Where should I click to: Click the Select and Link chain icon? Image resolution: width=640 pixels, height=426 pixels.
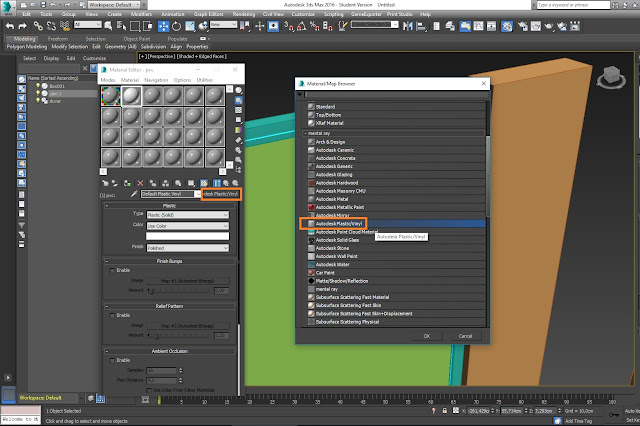coord(36,25)
